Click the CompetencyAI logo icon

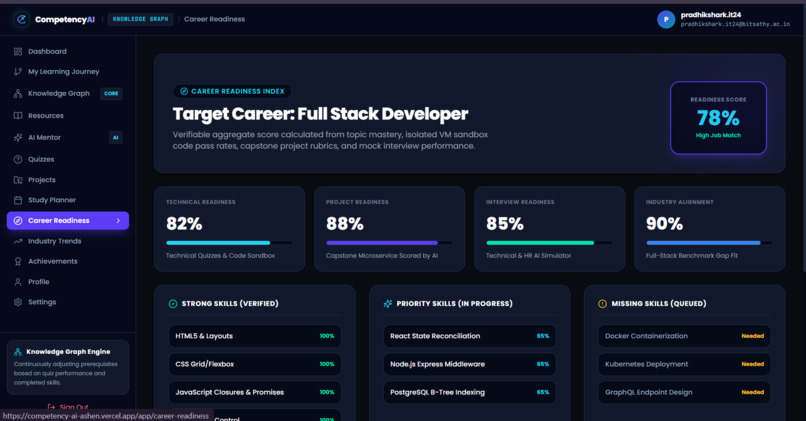click(x=21, y=19)
